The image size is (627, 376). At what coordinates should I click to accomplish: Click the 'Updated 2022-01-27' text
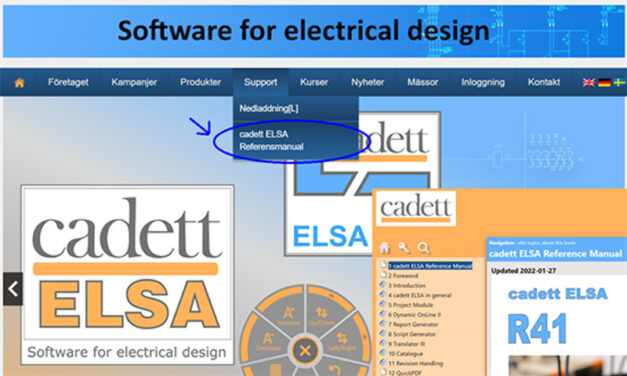[x=523, y=271]
